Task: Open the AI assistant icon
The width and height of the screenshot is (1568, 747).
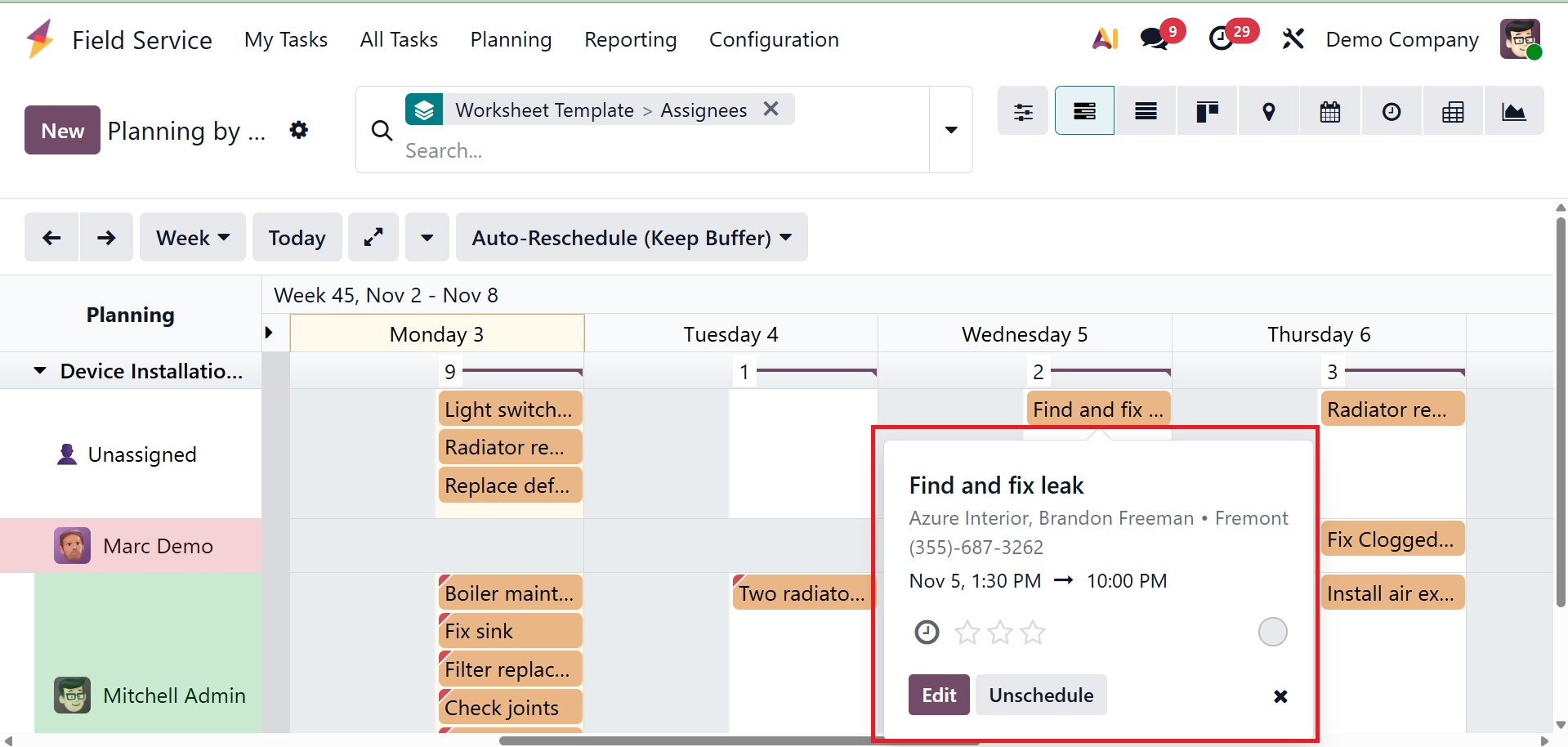Action: click(x=1105, y=38)
